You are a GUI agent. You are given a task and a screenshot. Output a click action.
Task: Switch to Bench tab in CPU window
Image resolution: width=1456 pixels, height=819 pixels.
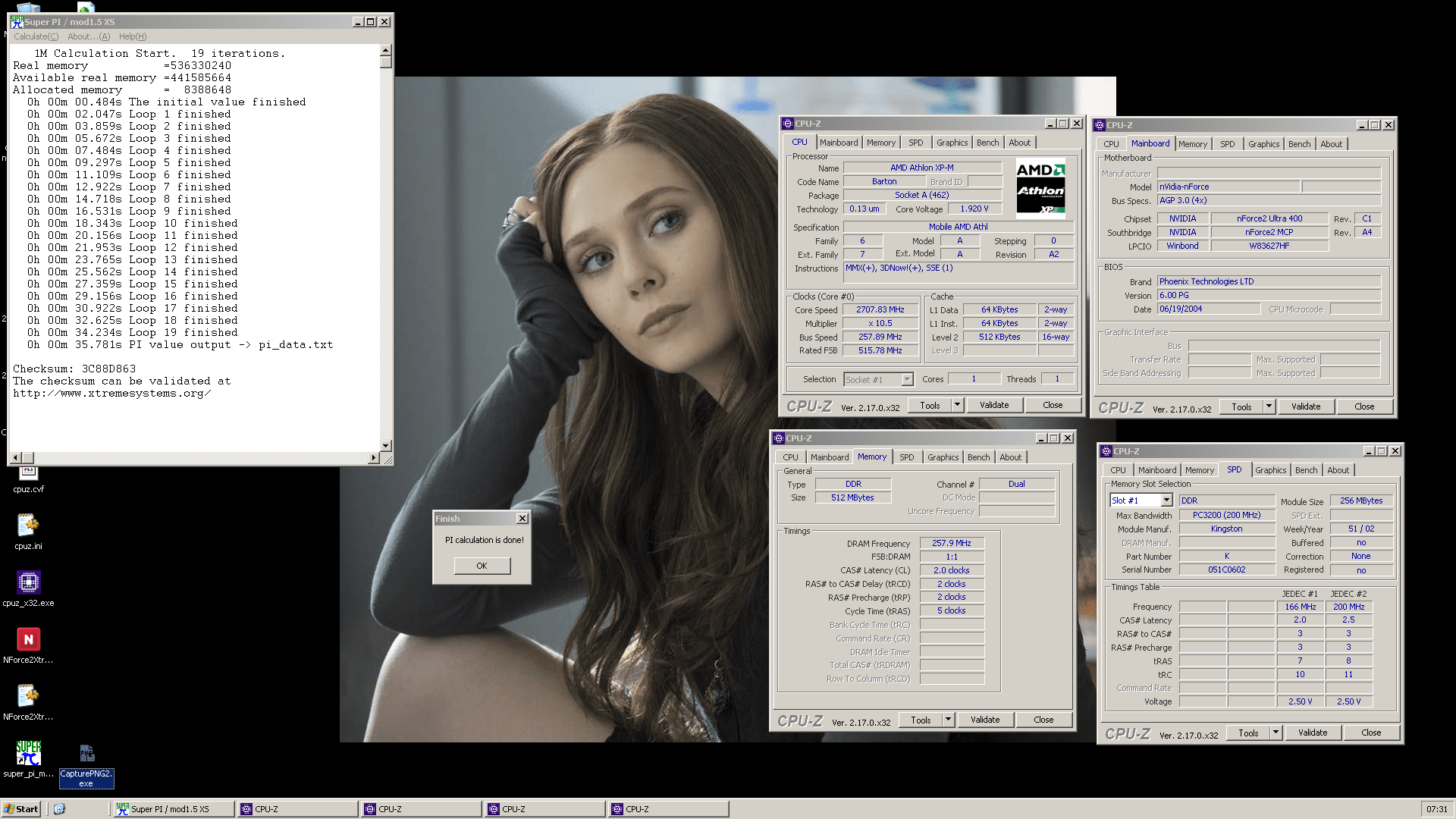(x=987, y=143)
